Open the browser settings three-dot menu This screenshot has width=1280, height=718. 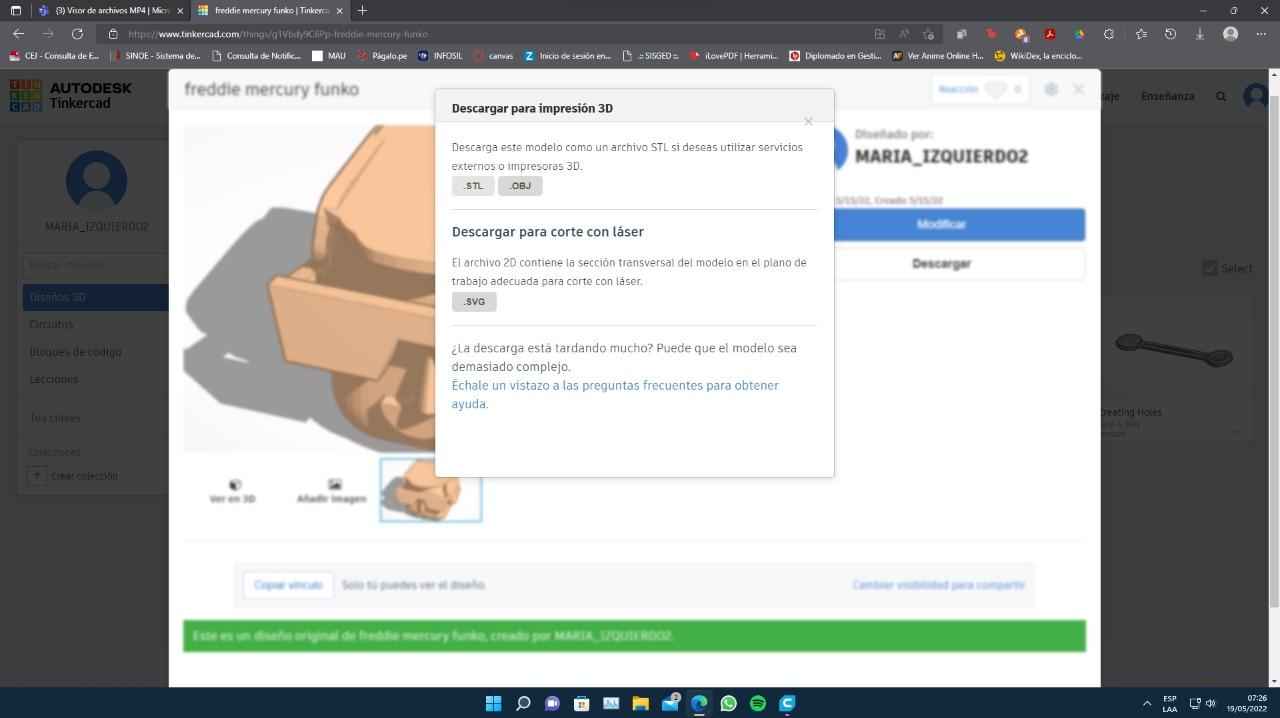pos(1260,33)
